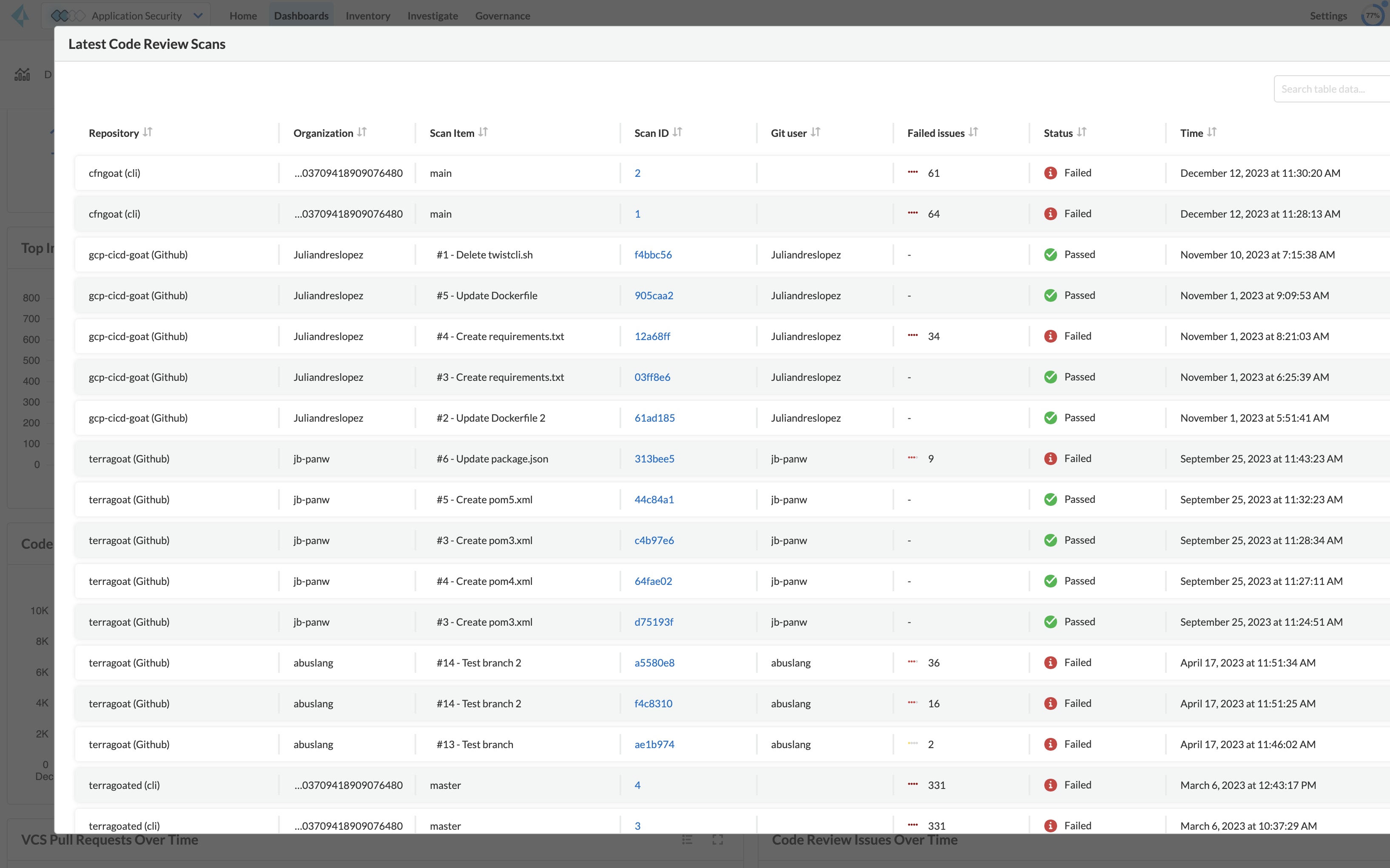Open scan ID a5580e8 link
This screenshot has width=1390, height=868.
(654, 663)
